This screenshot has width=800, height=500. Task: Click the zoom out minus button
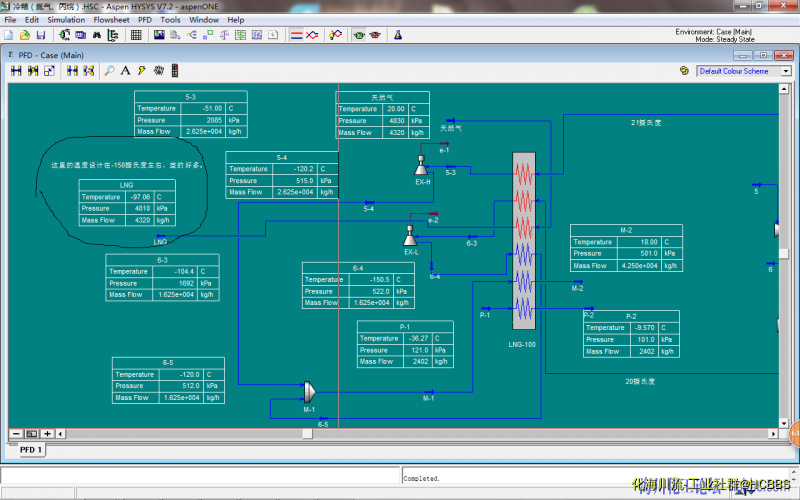(x=17, y=433)
